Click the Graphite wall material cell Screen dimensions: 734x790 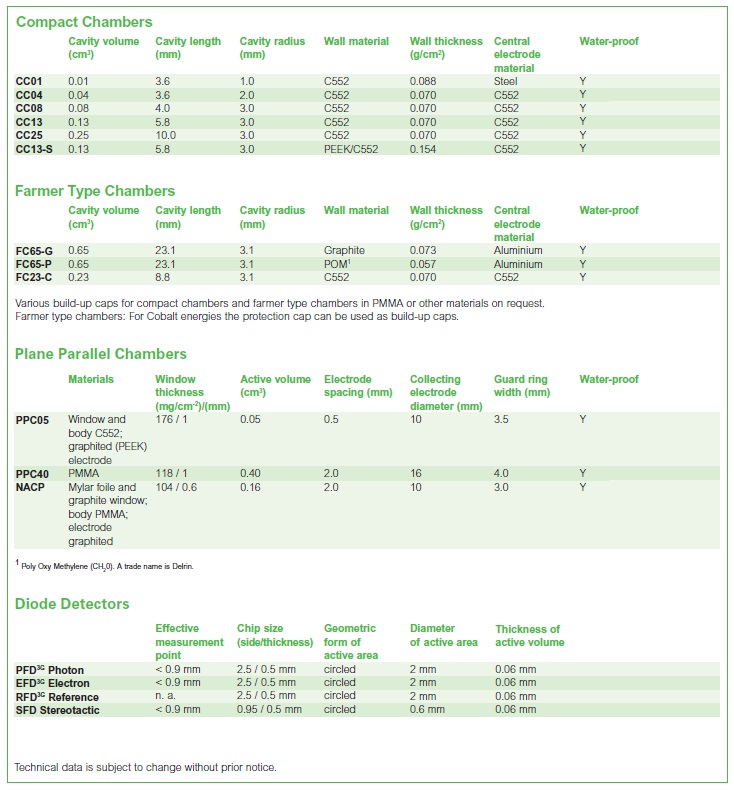(x=344, y=250)
